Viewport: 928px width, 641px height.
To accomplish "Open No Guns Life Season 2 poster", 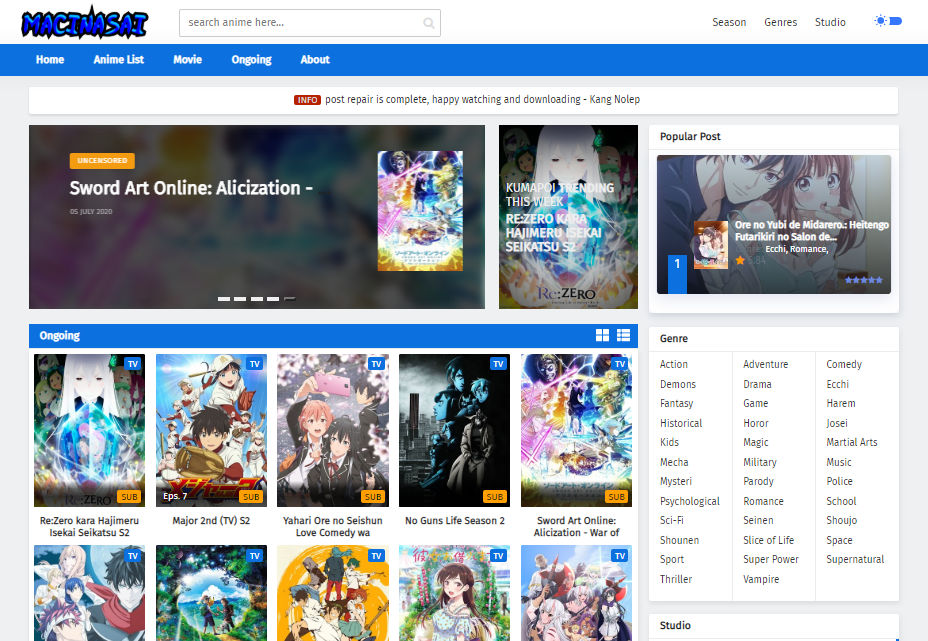I will (x=455, y=430).
